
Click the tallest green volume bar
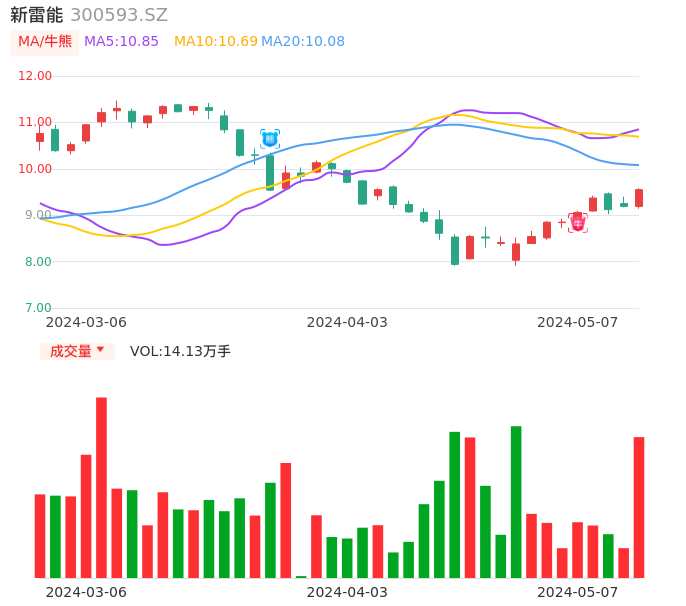click(x=516, y=501)
